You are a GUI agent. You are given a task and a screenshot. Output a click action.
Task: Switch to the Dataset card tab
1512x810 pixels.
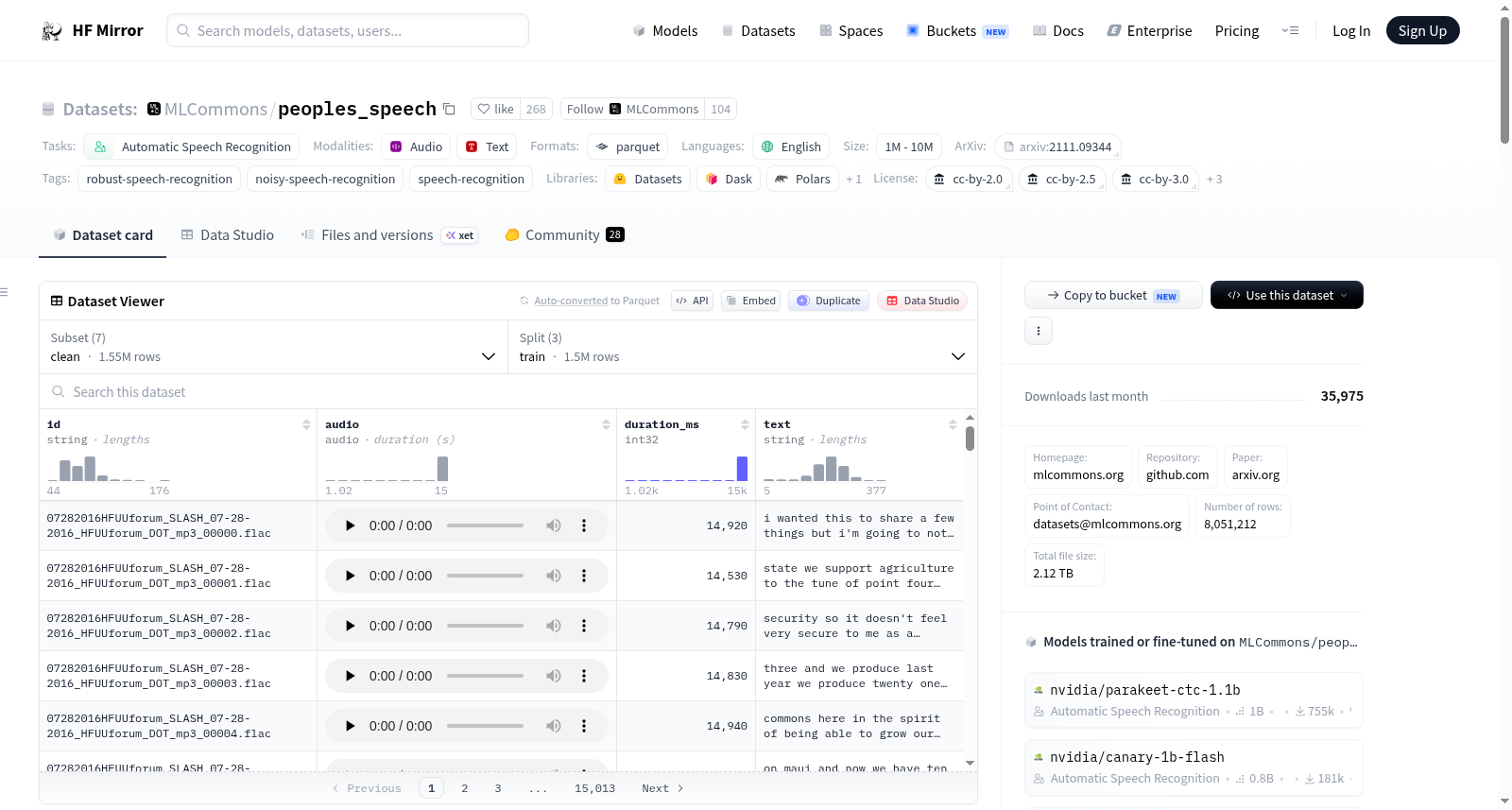[102, 235]
